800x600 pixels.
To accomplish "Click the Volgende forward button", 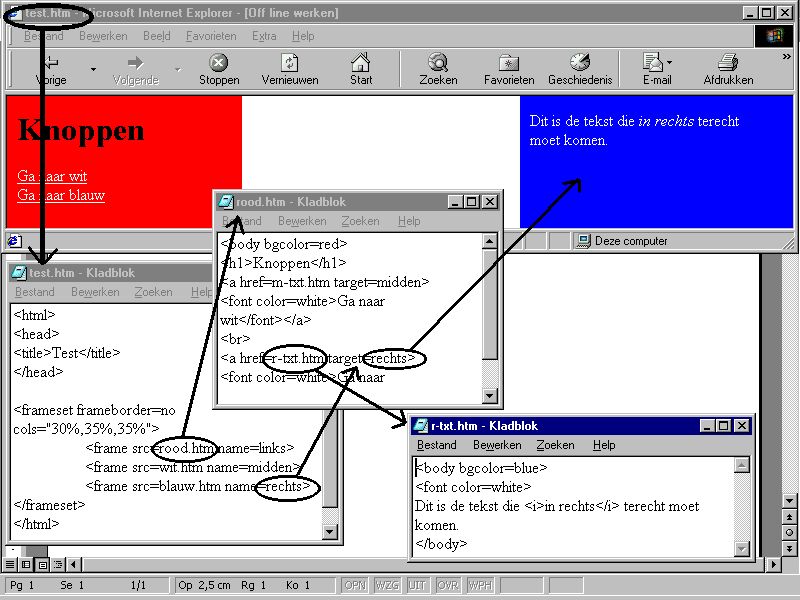I will click(x=136, y=70).
